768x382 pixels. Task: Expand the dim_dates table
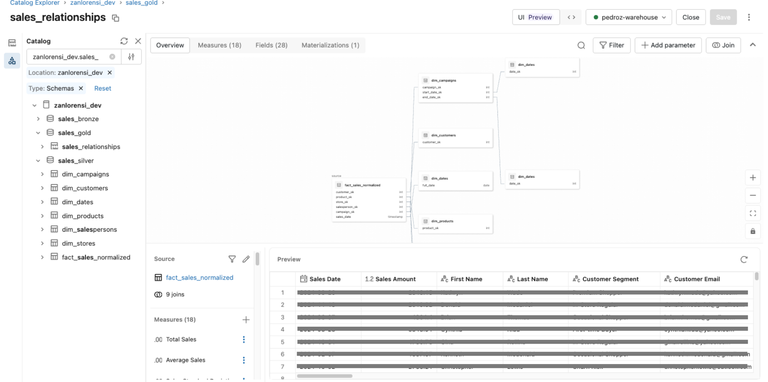click(x=42, y=202)
